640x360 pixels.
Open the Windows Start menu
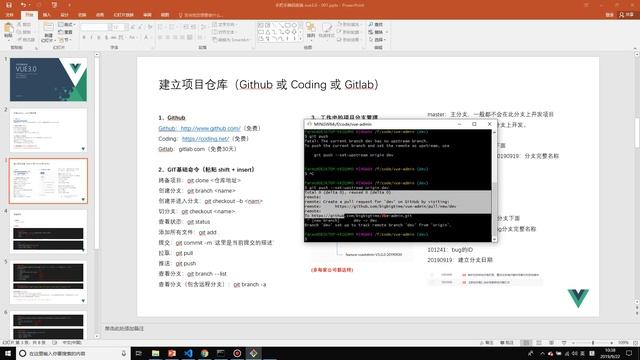click(8, 353)
